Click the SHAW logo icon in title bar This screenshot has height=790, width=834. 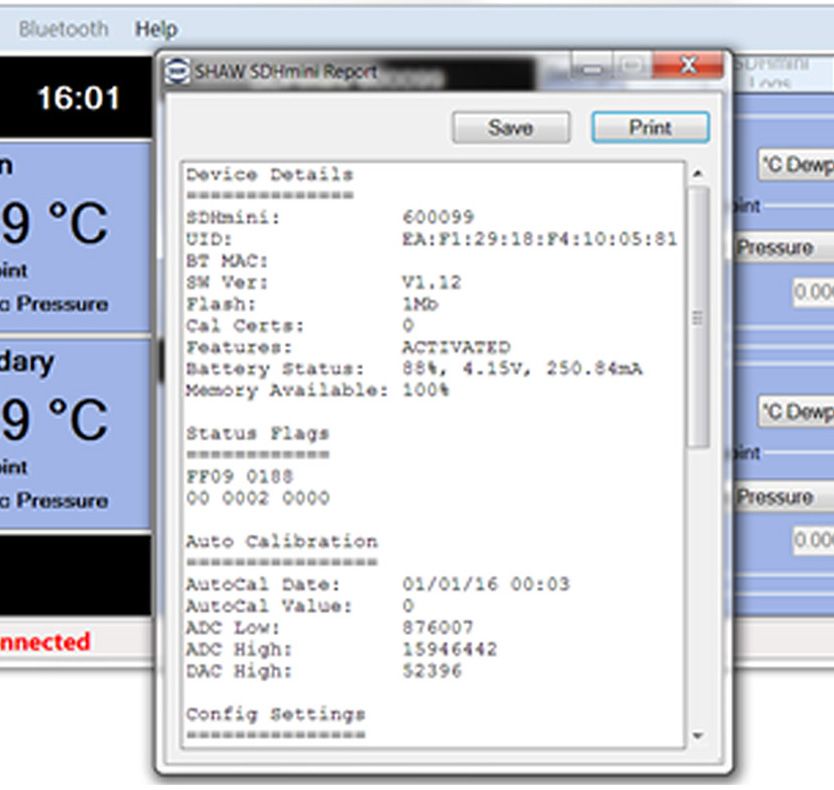[x=177, y=71]
